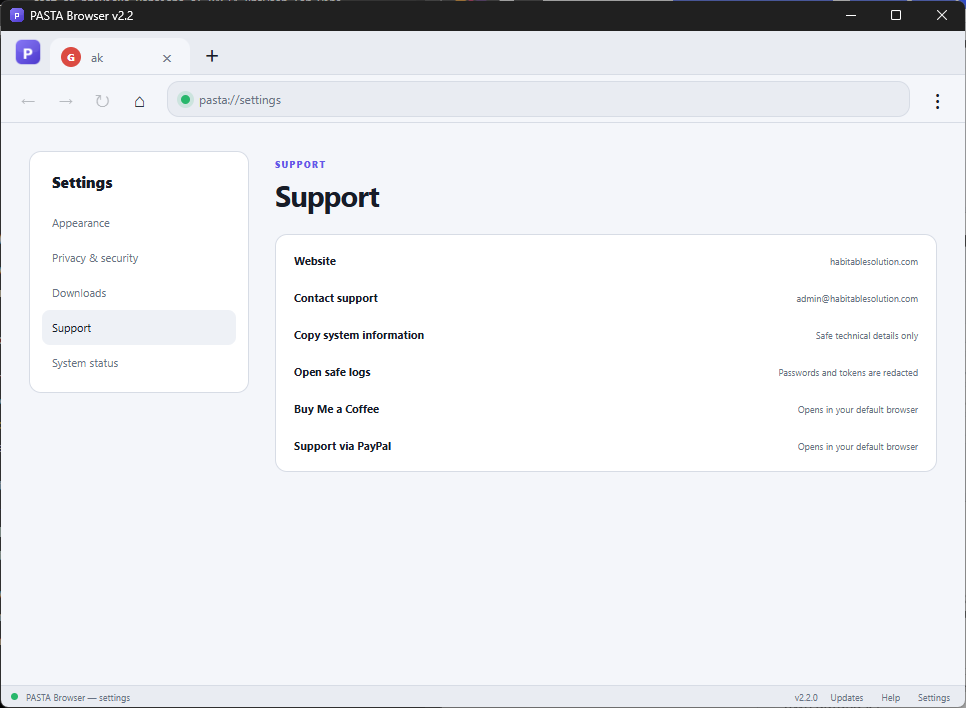Open the three-dot browser menu
966x708 pixels.
[937, 101]
